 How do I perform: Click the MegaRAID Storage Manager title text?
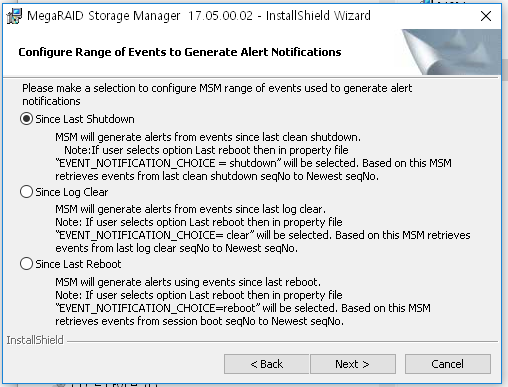pyautogui.click(x=104, y=16)
